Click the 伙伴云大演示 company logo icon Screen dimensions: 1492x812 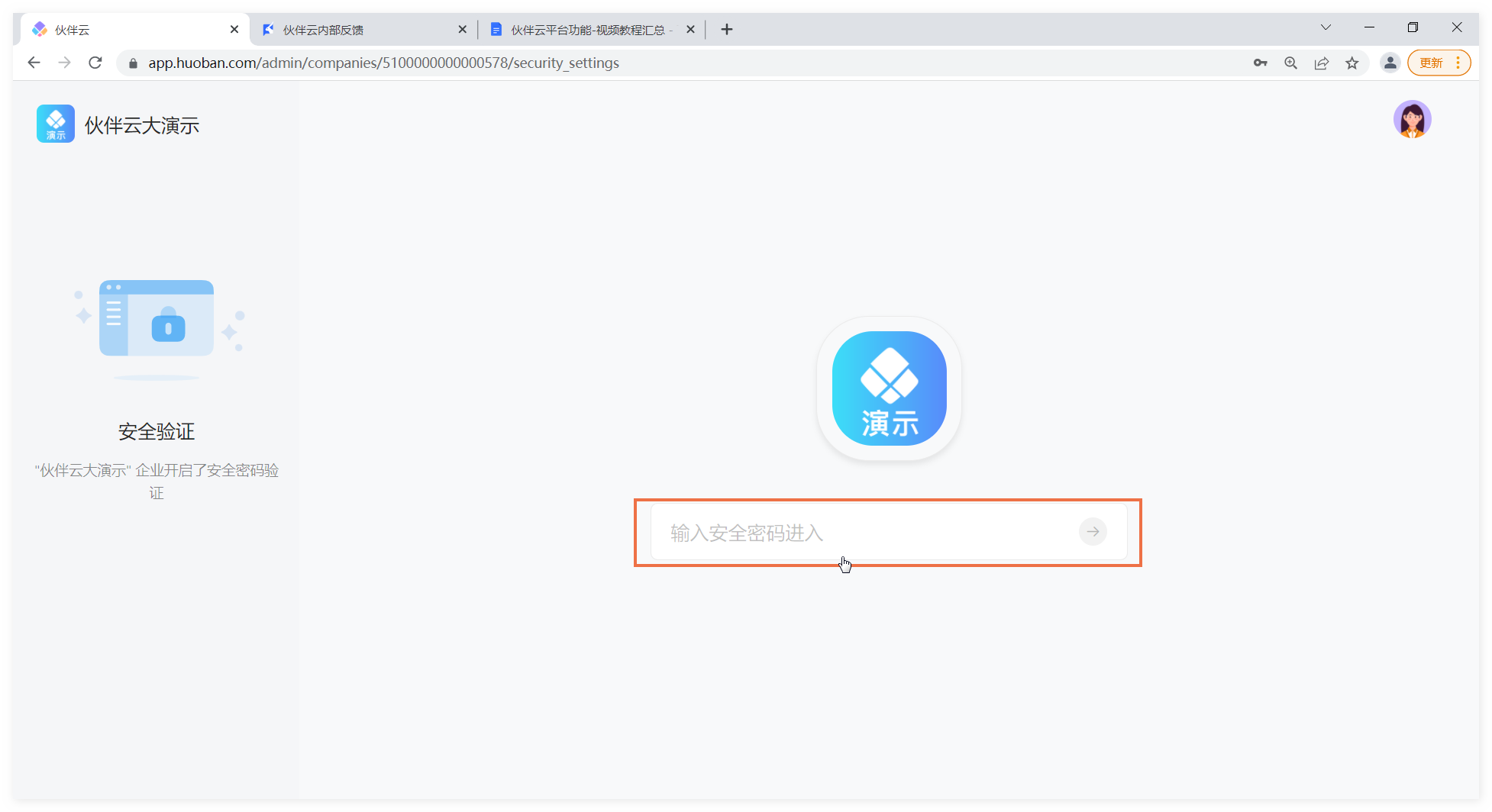56,124
